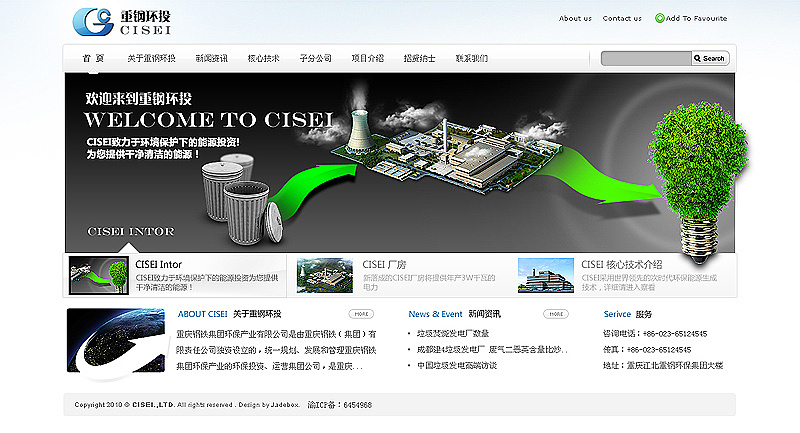Open the news item starting with 成都建4垃圾发电厂

(x=492, y=349)
